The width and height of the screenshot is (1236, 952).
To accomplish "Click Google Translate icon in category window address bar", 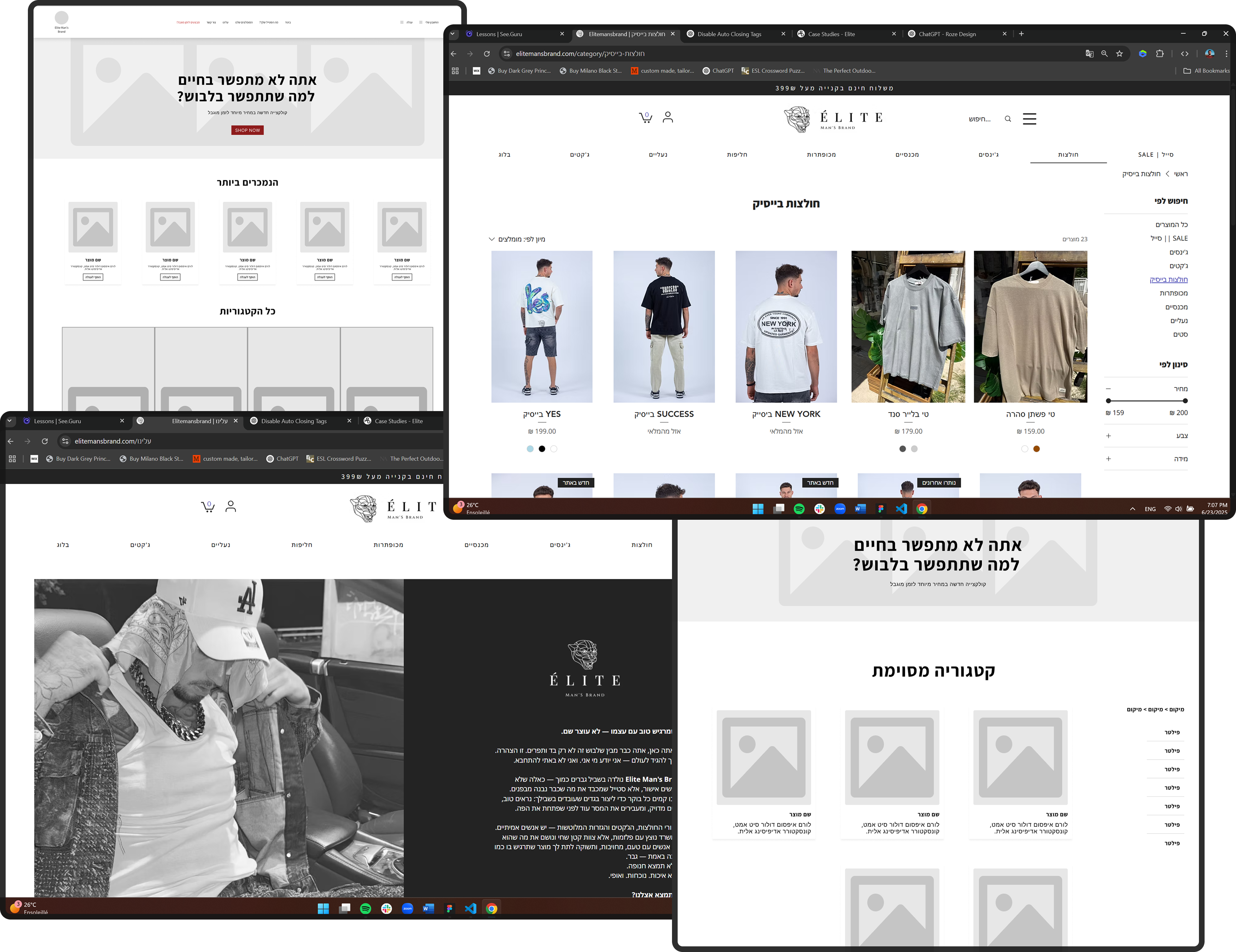I will (x=1090, y=54).
